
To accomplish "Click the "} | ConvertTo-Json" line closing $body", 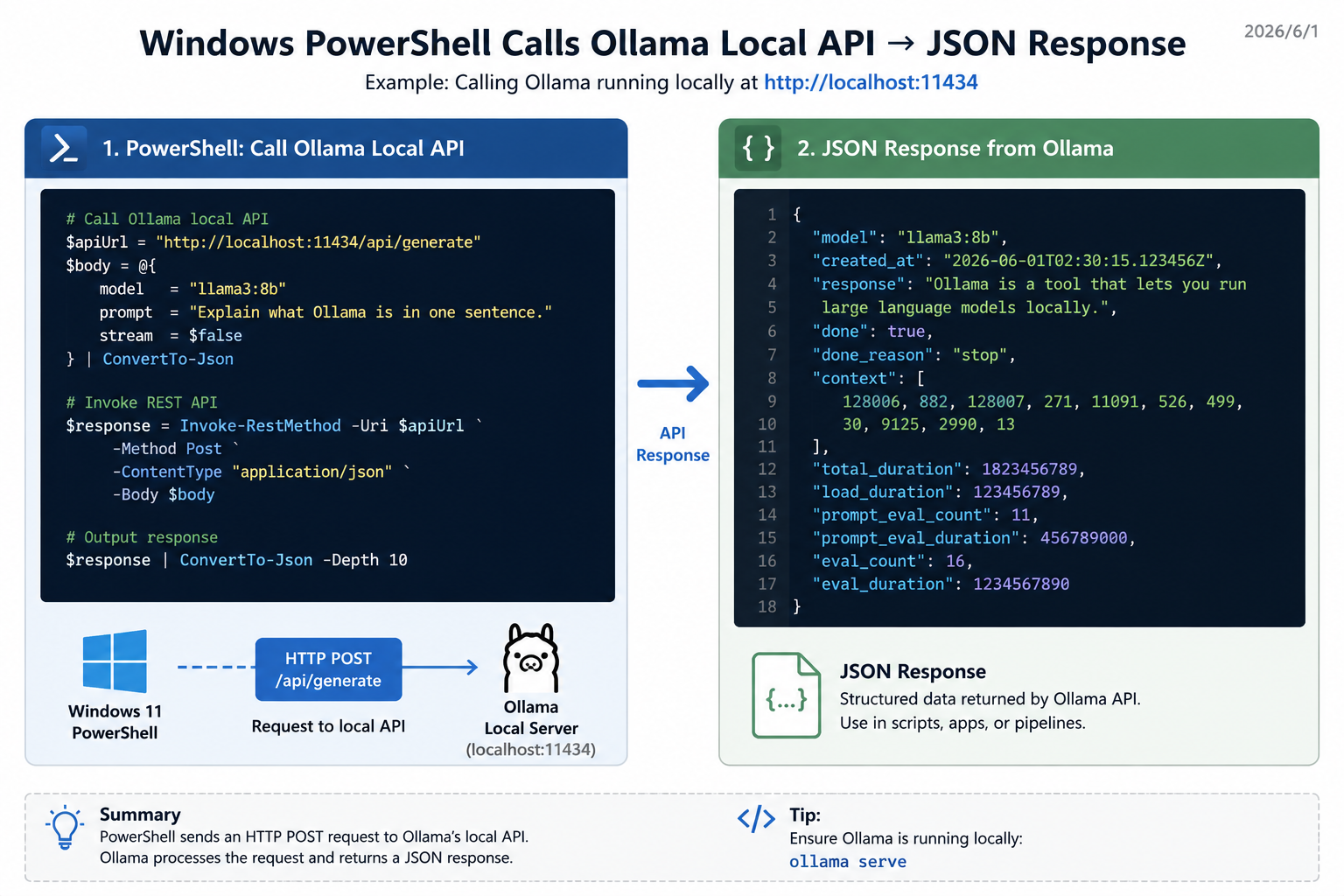I will [x=150, y=359].
